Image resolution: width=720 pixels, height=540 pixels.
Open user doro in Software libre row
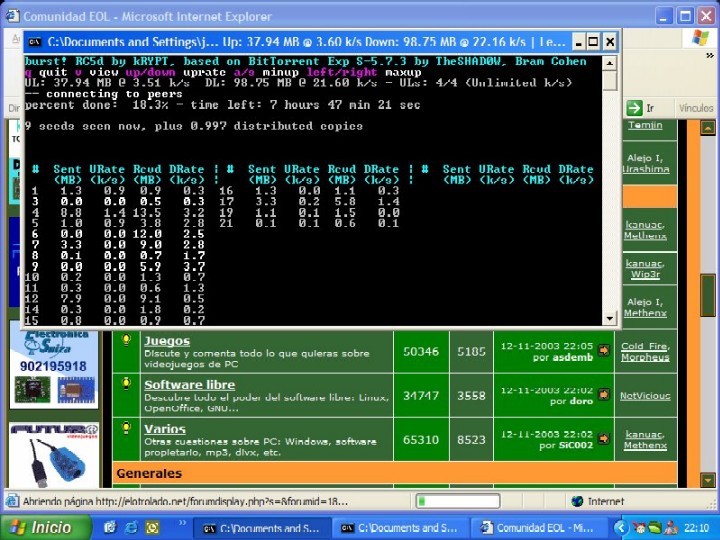(581, 401)
